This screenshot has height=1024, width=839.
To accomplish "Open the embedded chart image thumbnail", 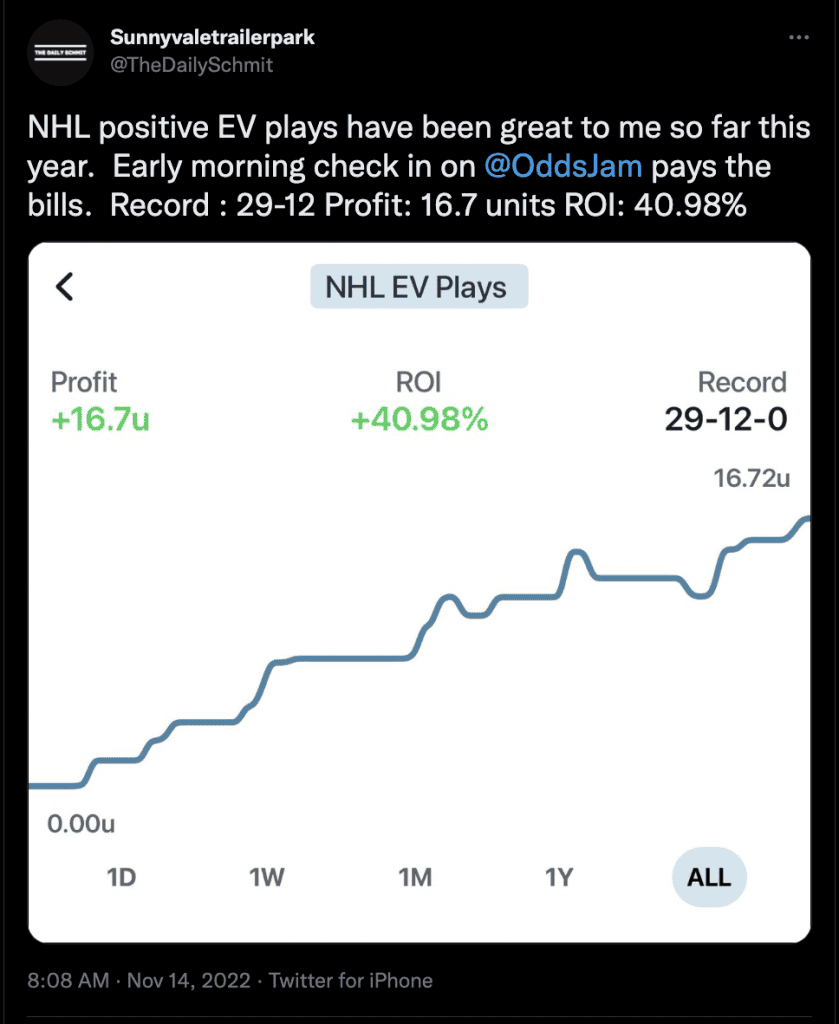I will [x=419, y=592].
